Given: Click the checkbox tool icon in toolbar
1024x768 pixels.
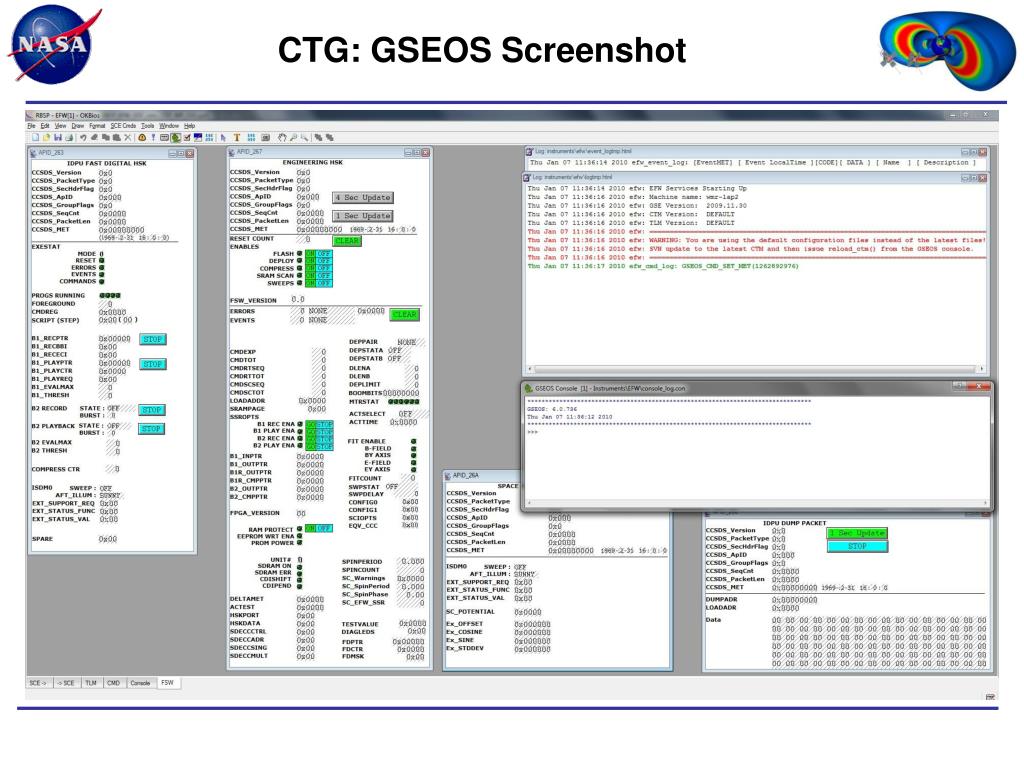Looking at the screenshot, I should pos(187,138).
